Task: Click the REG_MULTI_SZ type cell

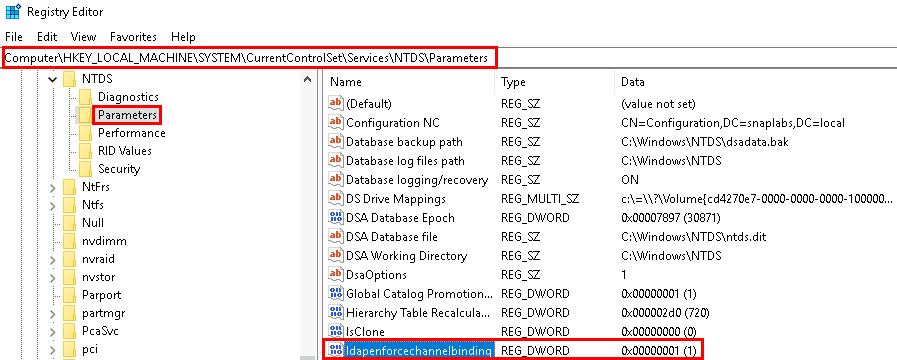Action: coord(540,199)
